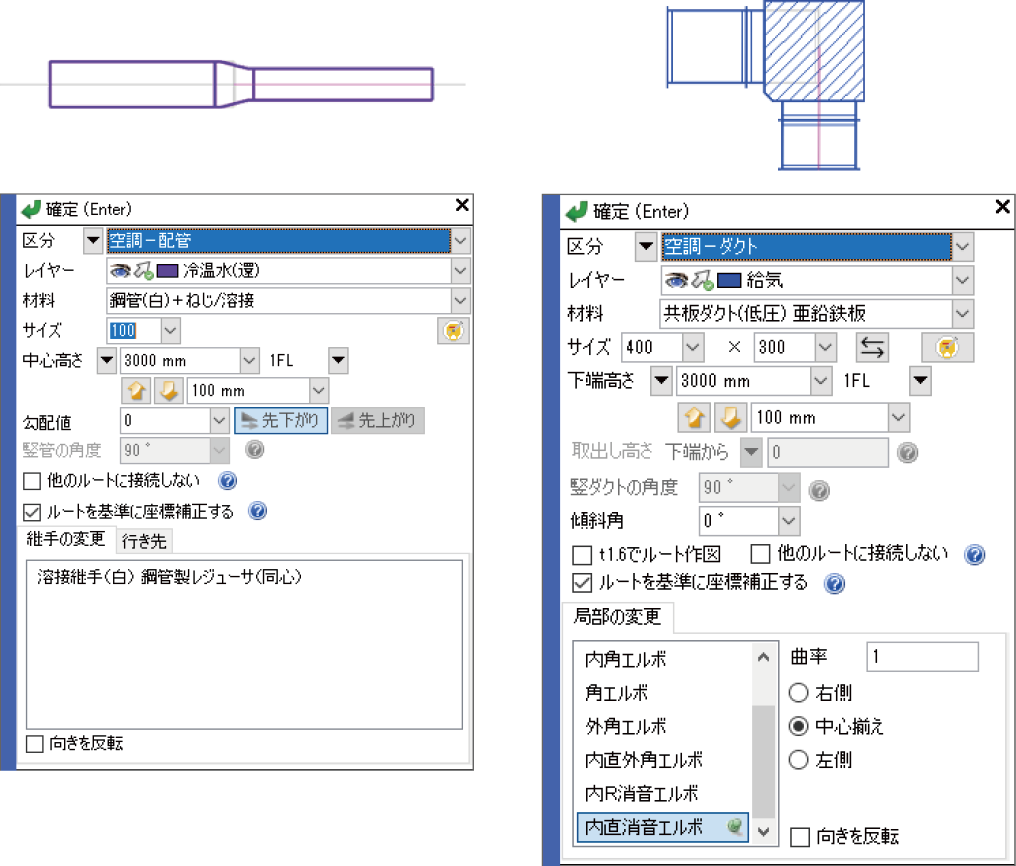Click the help icon next to 竪管の角度
The height and width of the screenshot is (866, 1016).
[254, 449]
